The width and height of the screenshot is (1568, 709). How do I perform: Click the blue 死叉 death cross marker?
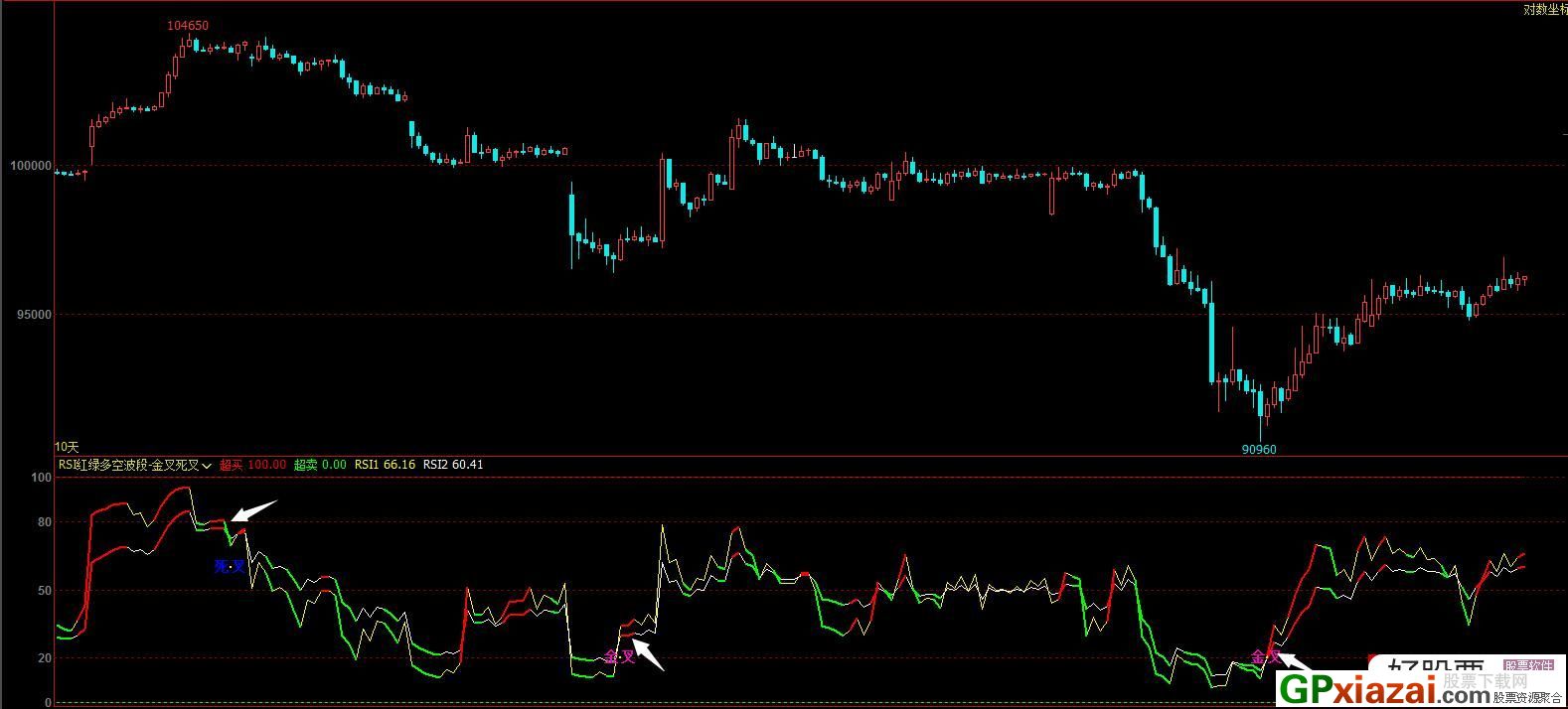[x=229, y=566]
